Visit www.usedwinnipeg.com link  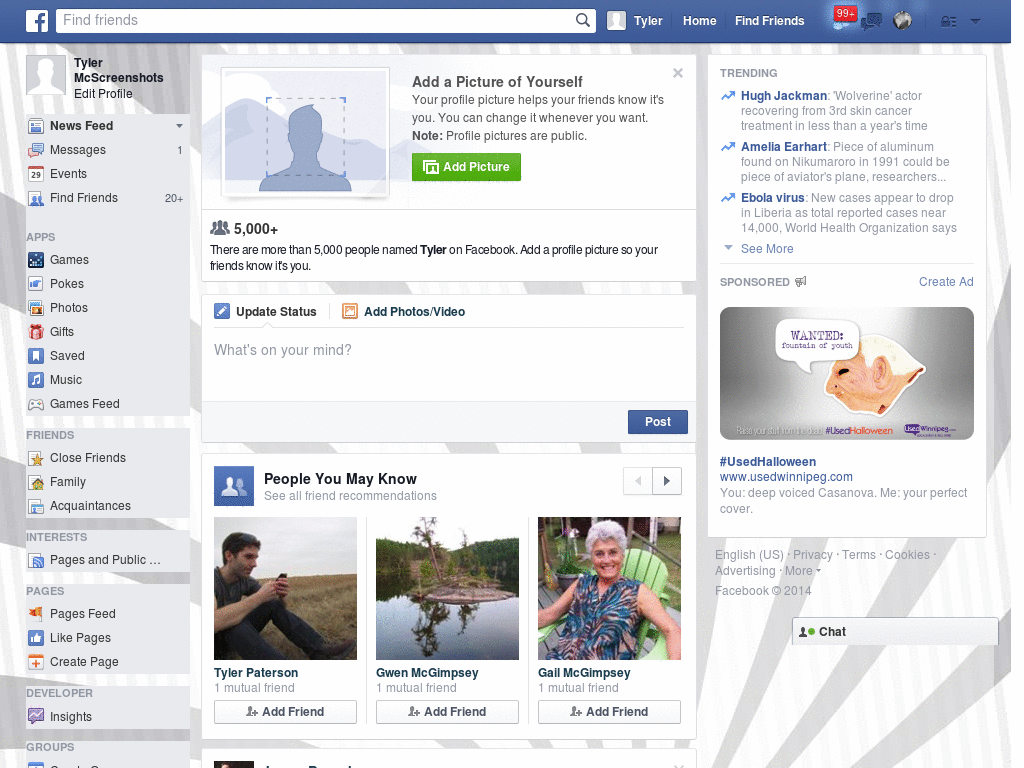786,477
